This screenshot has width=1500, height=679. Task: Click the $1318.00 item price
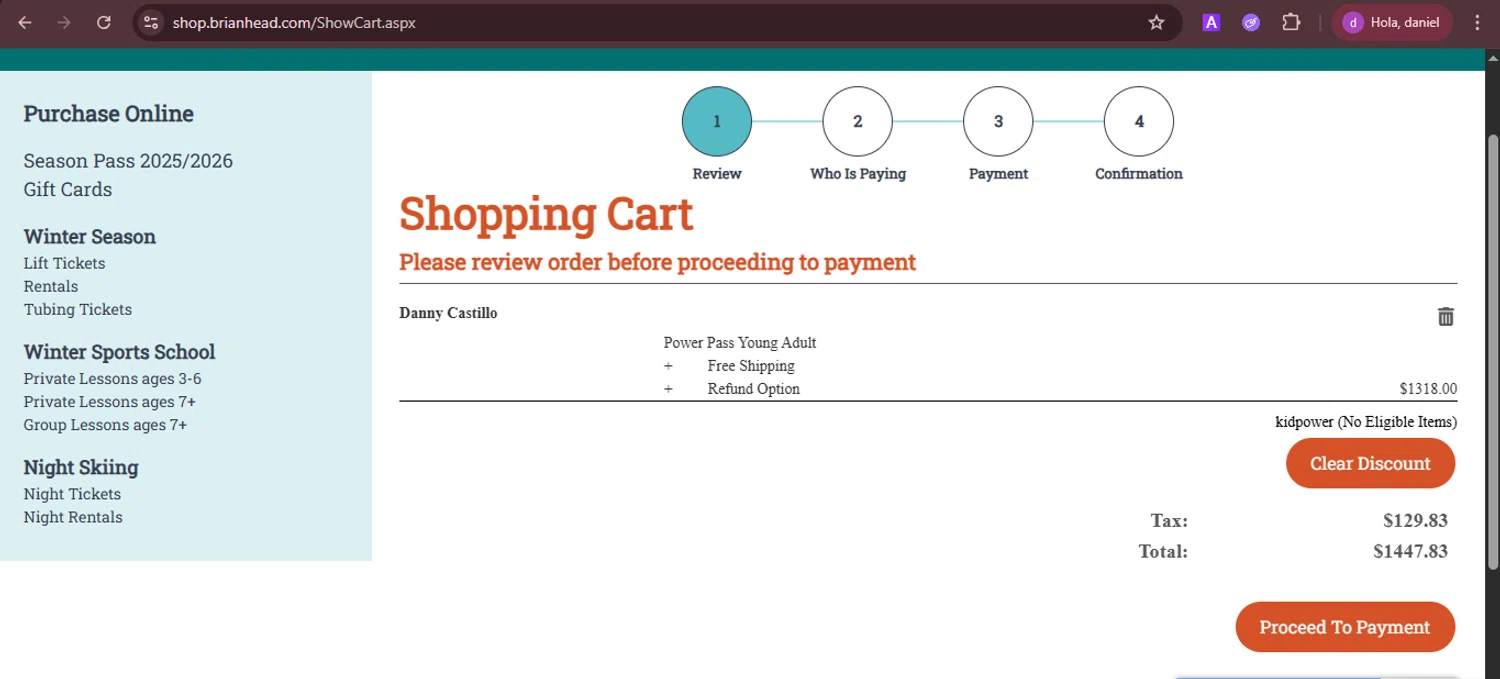point(1428,389)
